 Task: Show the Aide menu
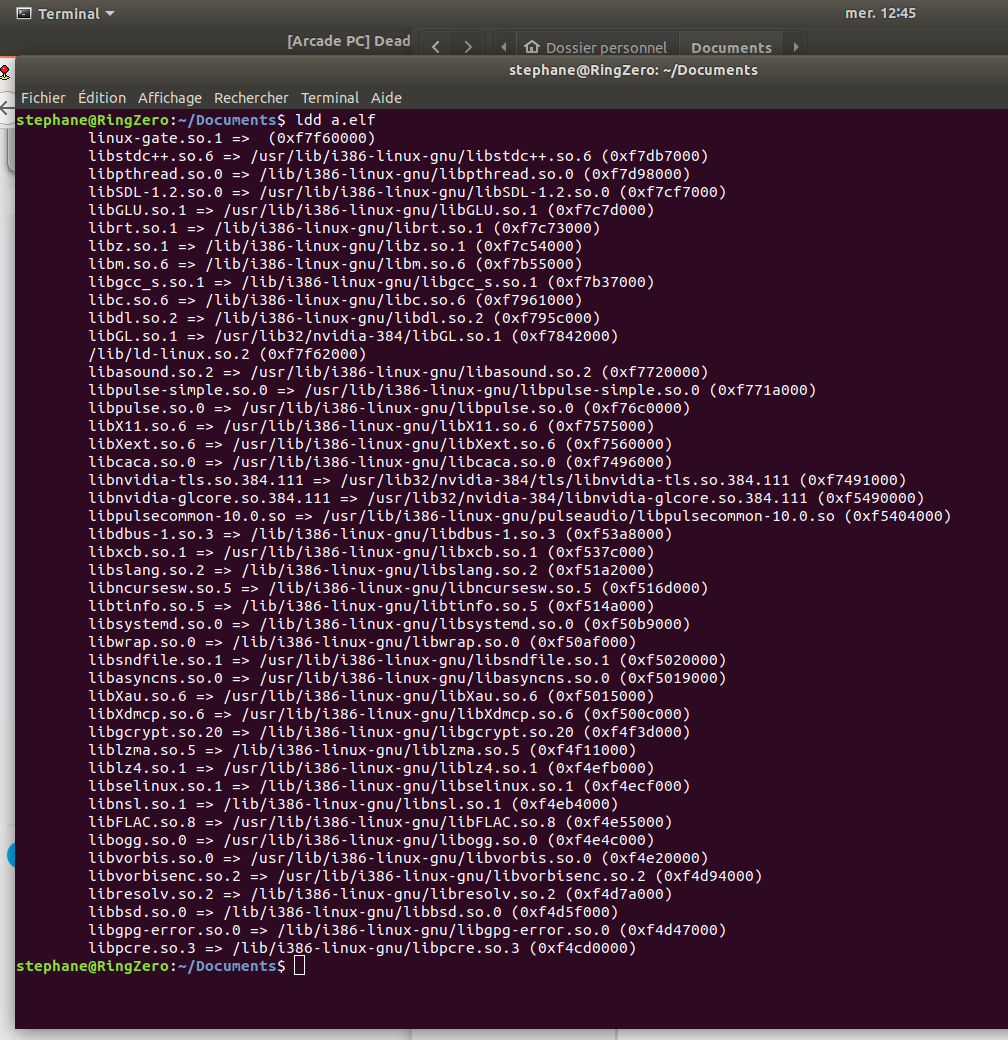click(386, 98)
